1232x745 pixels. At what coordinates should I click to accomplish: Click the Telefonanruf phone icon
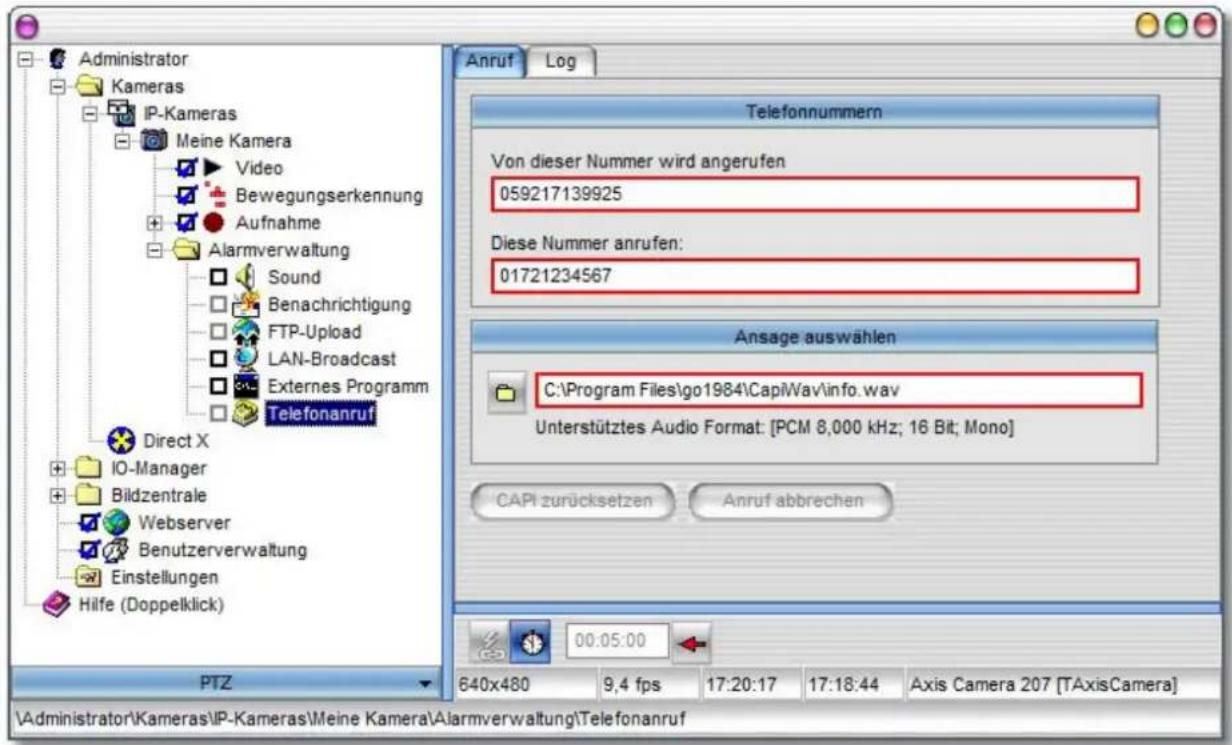pyautogui.click(x=247, y=412)
